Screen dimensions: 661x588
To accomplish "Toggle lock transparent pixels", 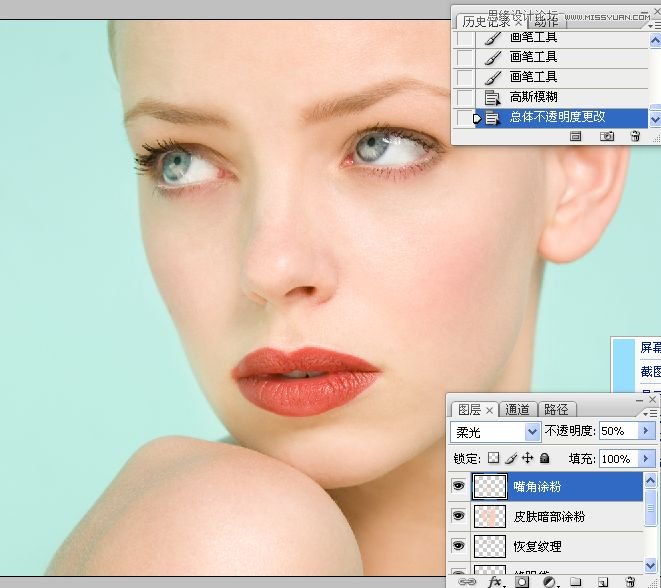I will point(493,458).
